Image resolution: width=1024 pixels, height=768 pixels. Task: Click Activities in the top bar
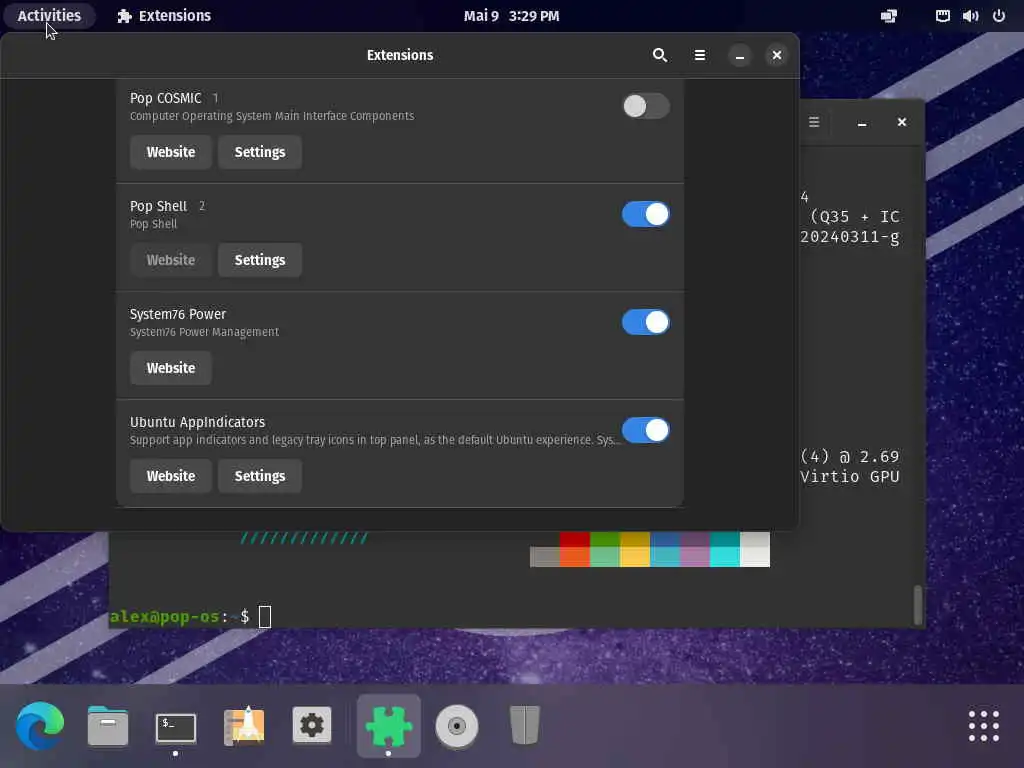[x=49, y=16]
